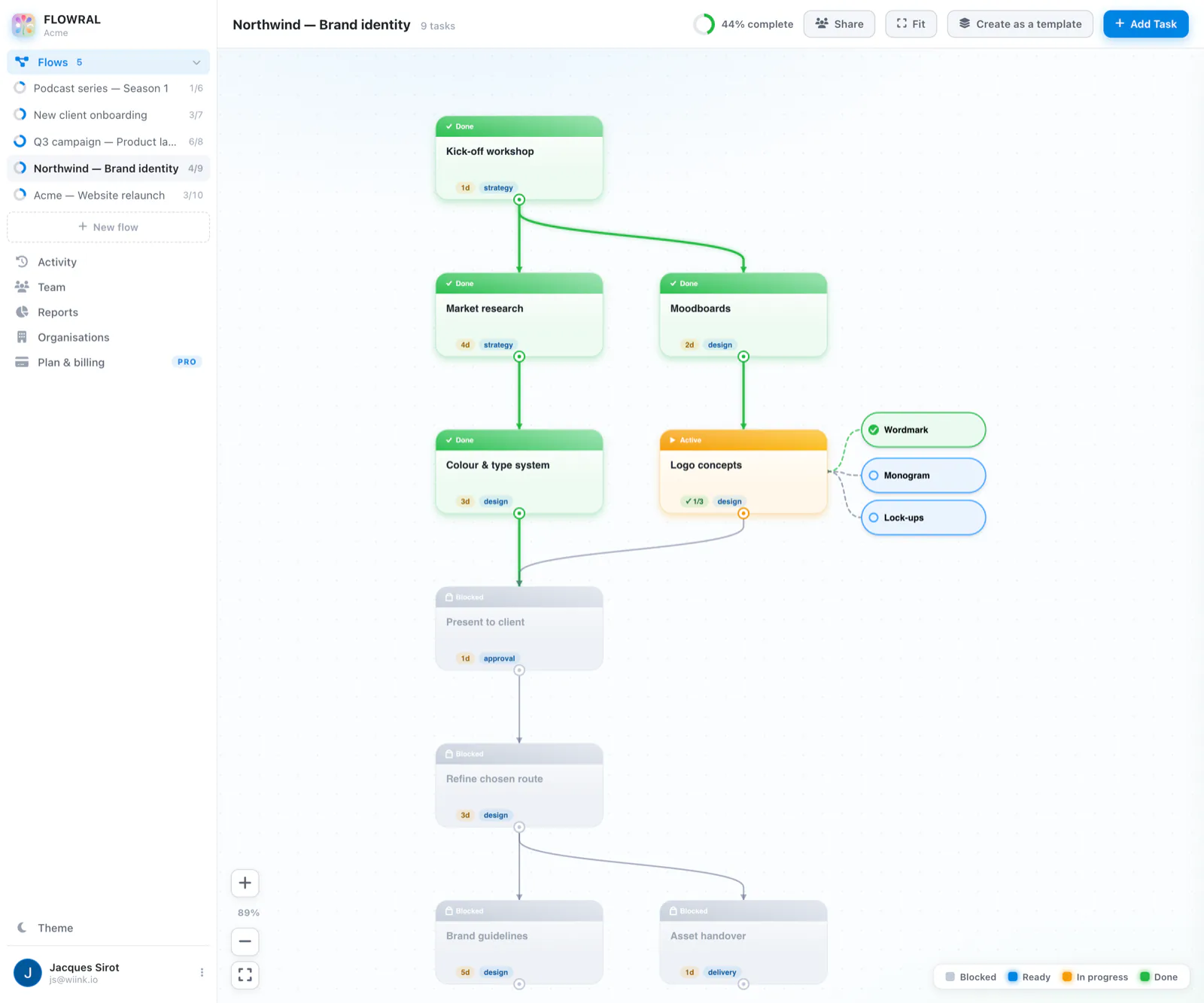Click the Reports pie chart icon
Viewport: 1204px width, 1003px height.
point(22,312)
